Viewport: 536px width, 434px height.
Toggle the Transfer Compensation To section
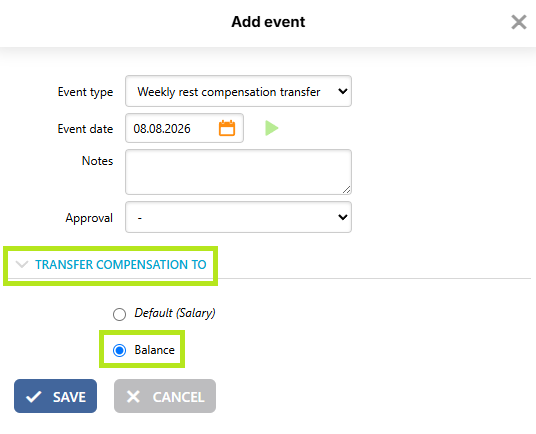[121, 265]
